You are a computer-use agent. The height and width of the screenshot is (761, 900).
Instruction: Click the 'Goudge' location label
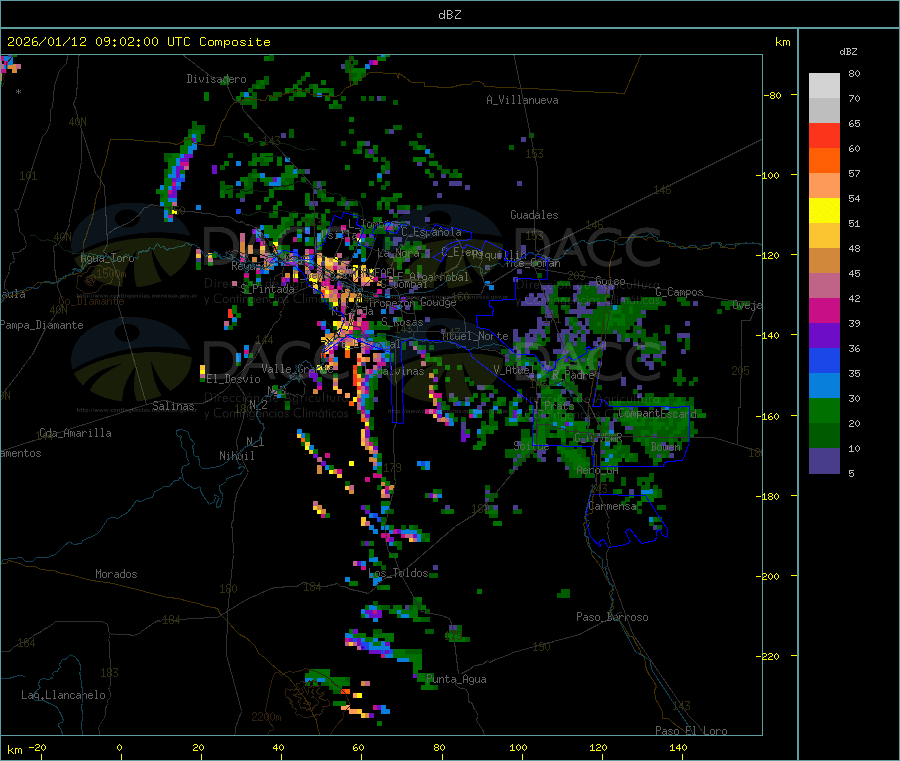point(439,302)
